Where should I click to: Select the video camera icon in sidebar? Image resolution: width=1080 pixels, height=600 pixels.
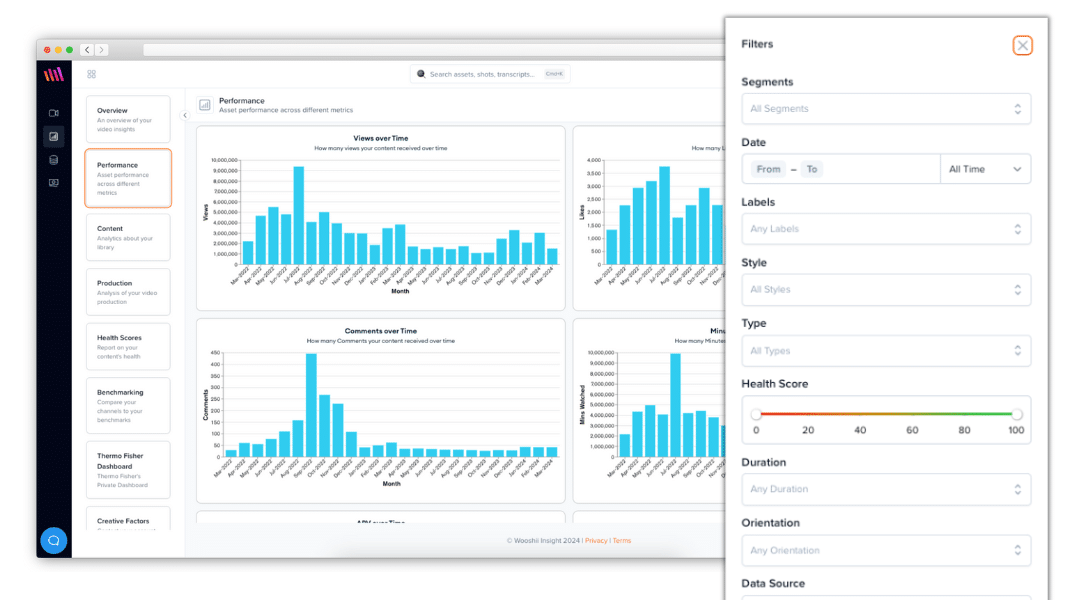point(54,112)
